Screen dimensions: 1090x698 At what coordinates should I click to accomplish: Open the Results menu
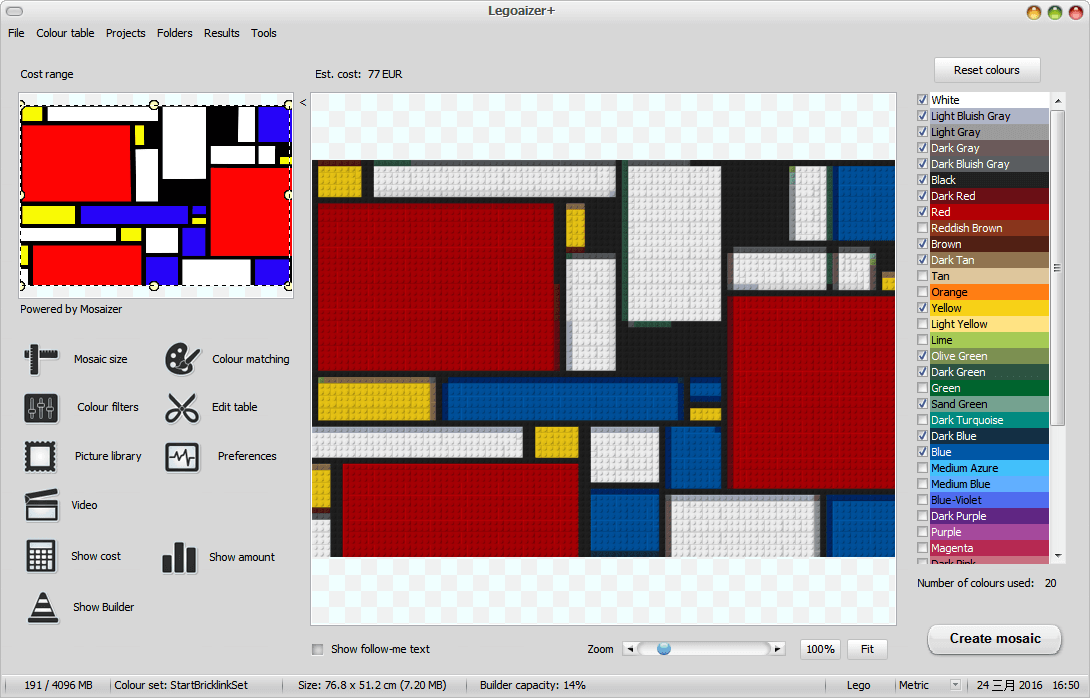(x=222, y=33)
